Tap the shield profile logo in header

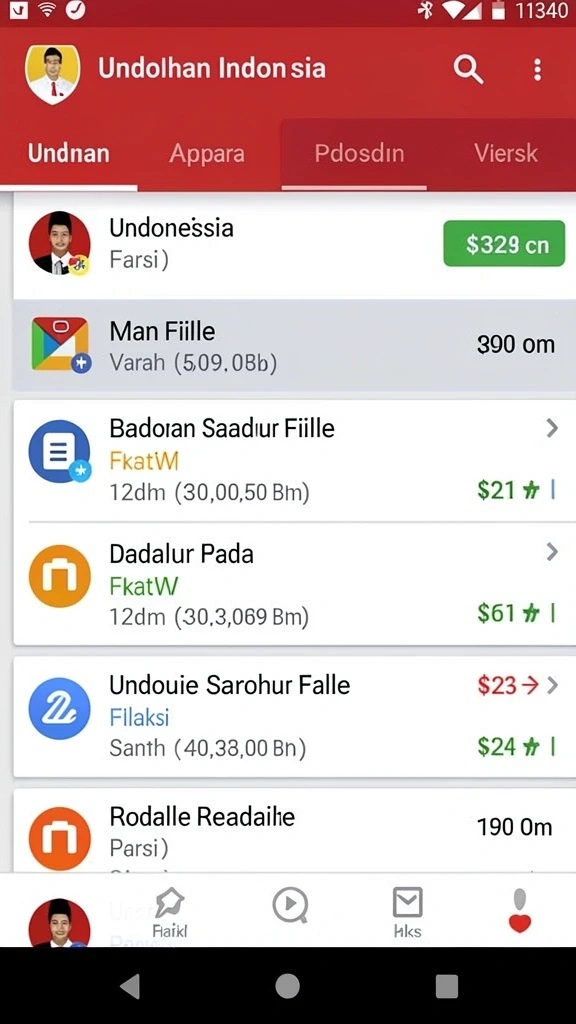click(53, 72)
